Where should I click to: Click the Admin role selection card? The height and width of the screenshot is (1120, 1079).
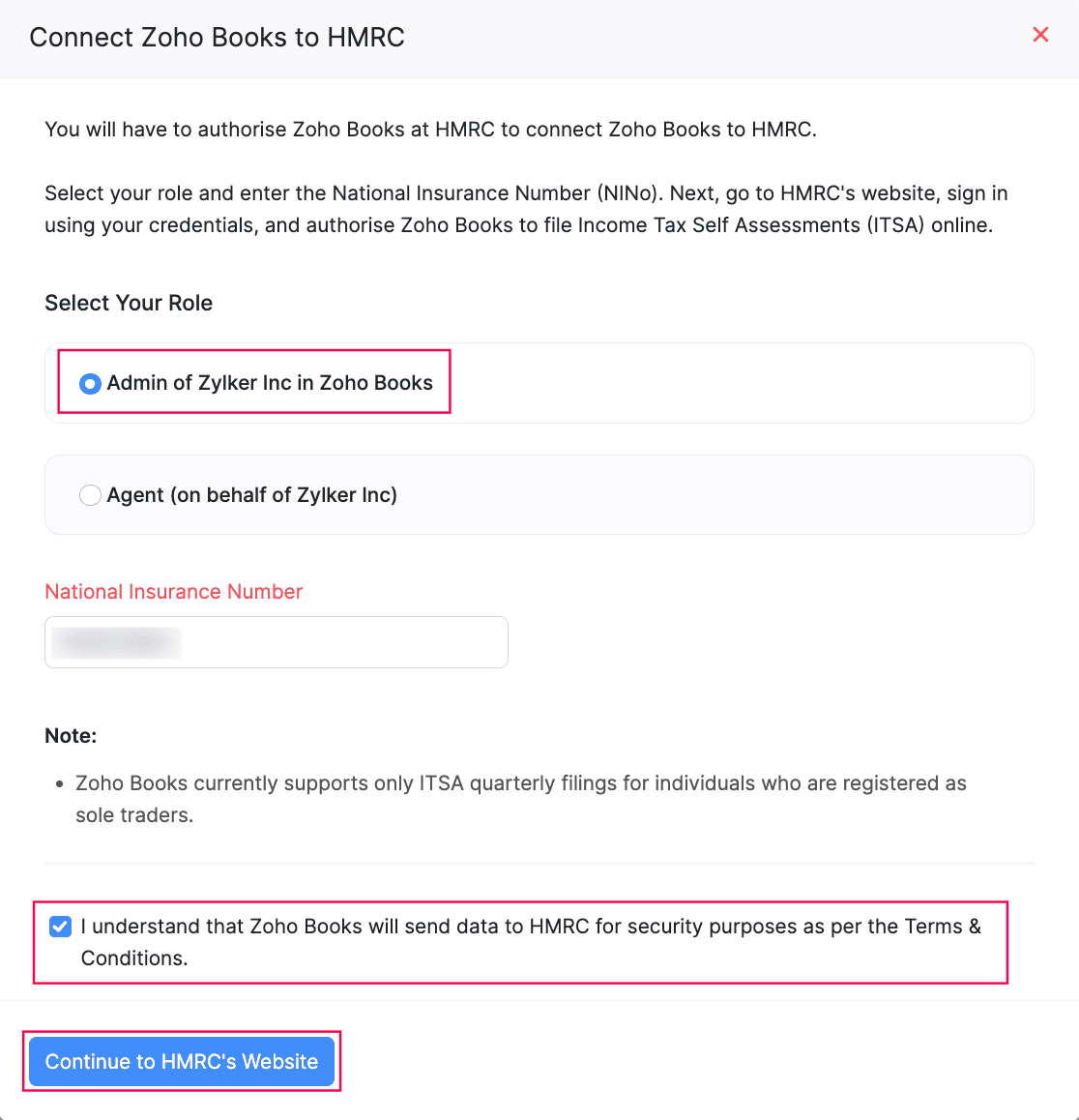[539, 383]
